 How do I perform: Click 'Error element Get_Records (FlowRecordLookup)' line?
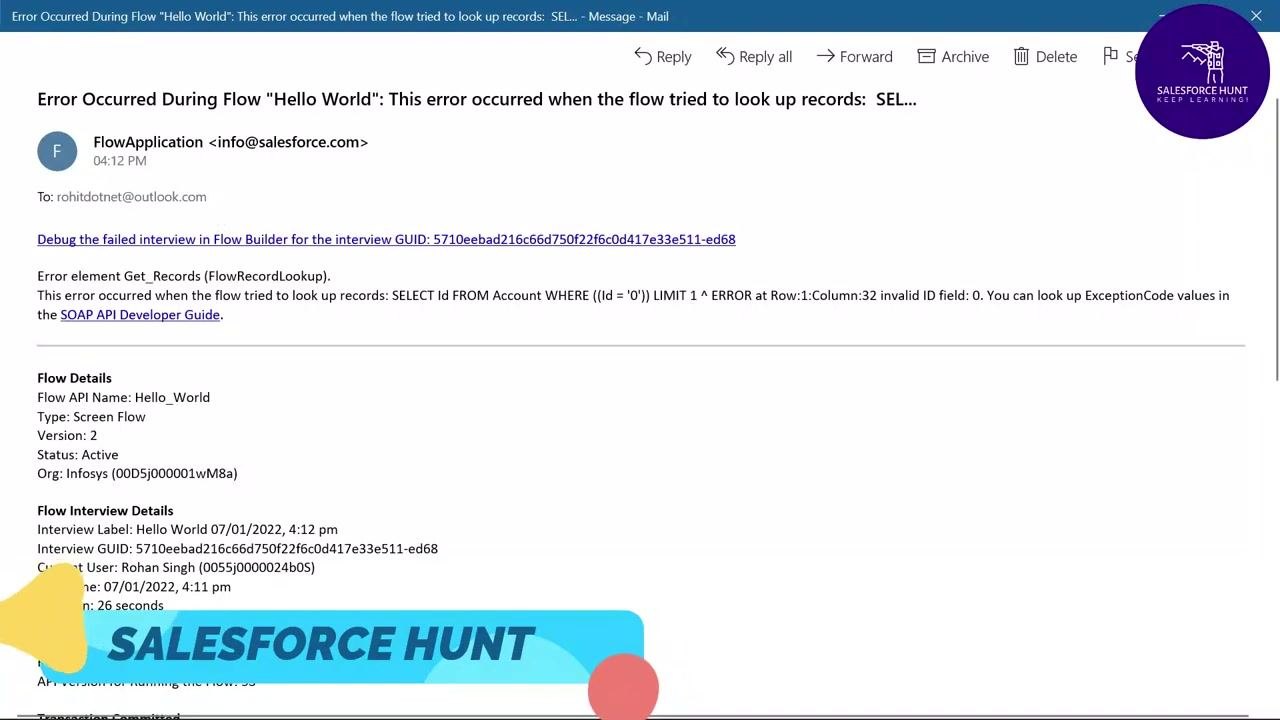[184, 276]
